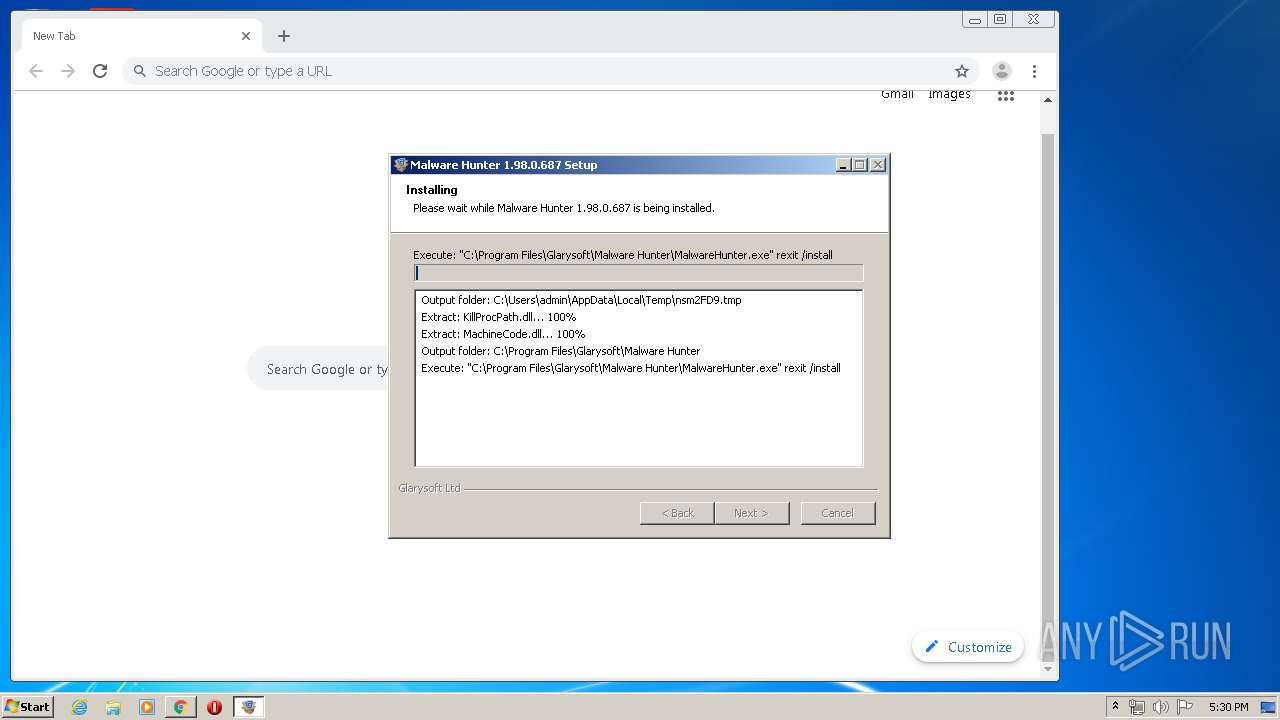Close the New Tab tab
This screenshot has height=720, width=1280.
(246, 36)
